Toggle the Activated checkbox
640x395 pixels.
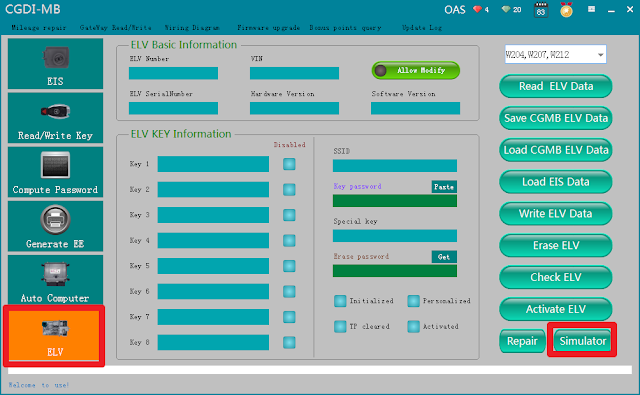pos(413,326)
